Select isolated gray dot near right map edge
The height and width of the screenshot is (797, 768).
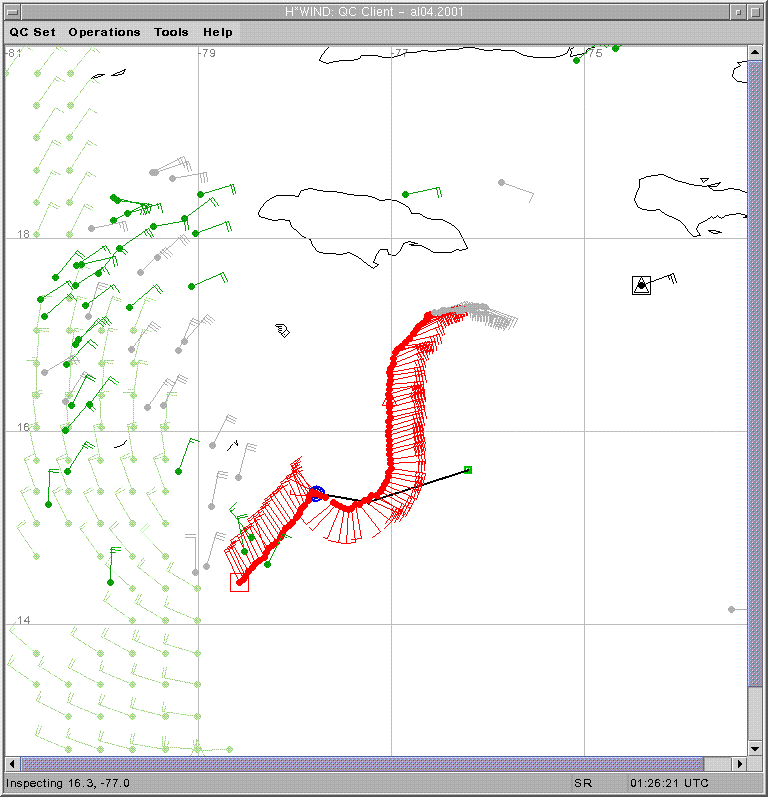tap(732, 609)
